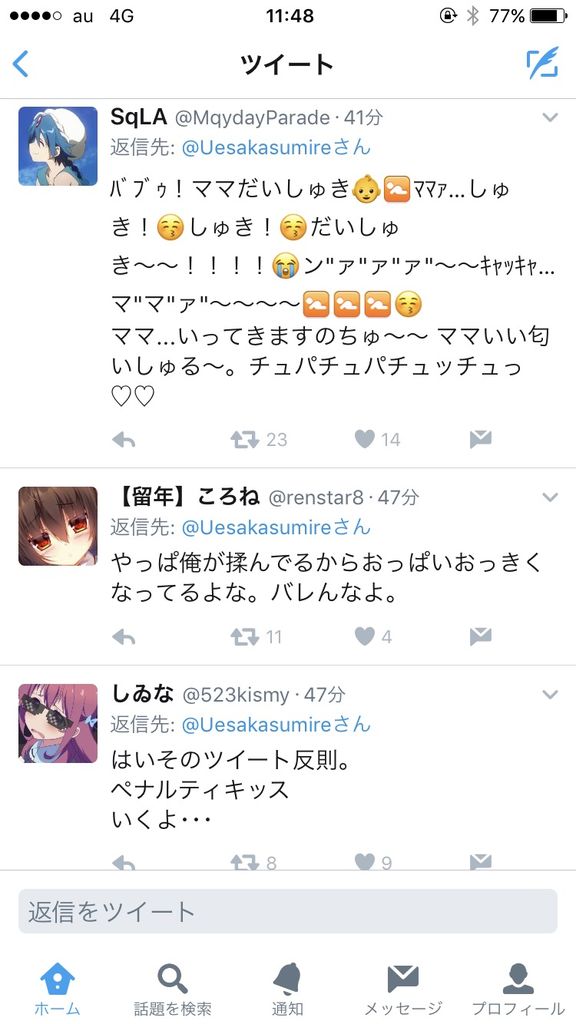This screenshot has width=576, height=1024.
Task: Tap the 返信をツイート reply field
Action: click(288, 911)
